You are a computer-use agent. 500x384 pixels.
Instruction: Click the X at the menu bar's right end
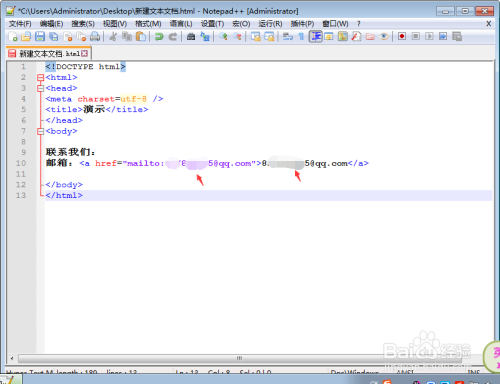tap(488, 24)
